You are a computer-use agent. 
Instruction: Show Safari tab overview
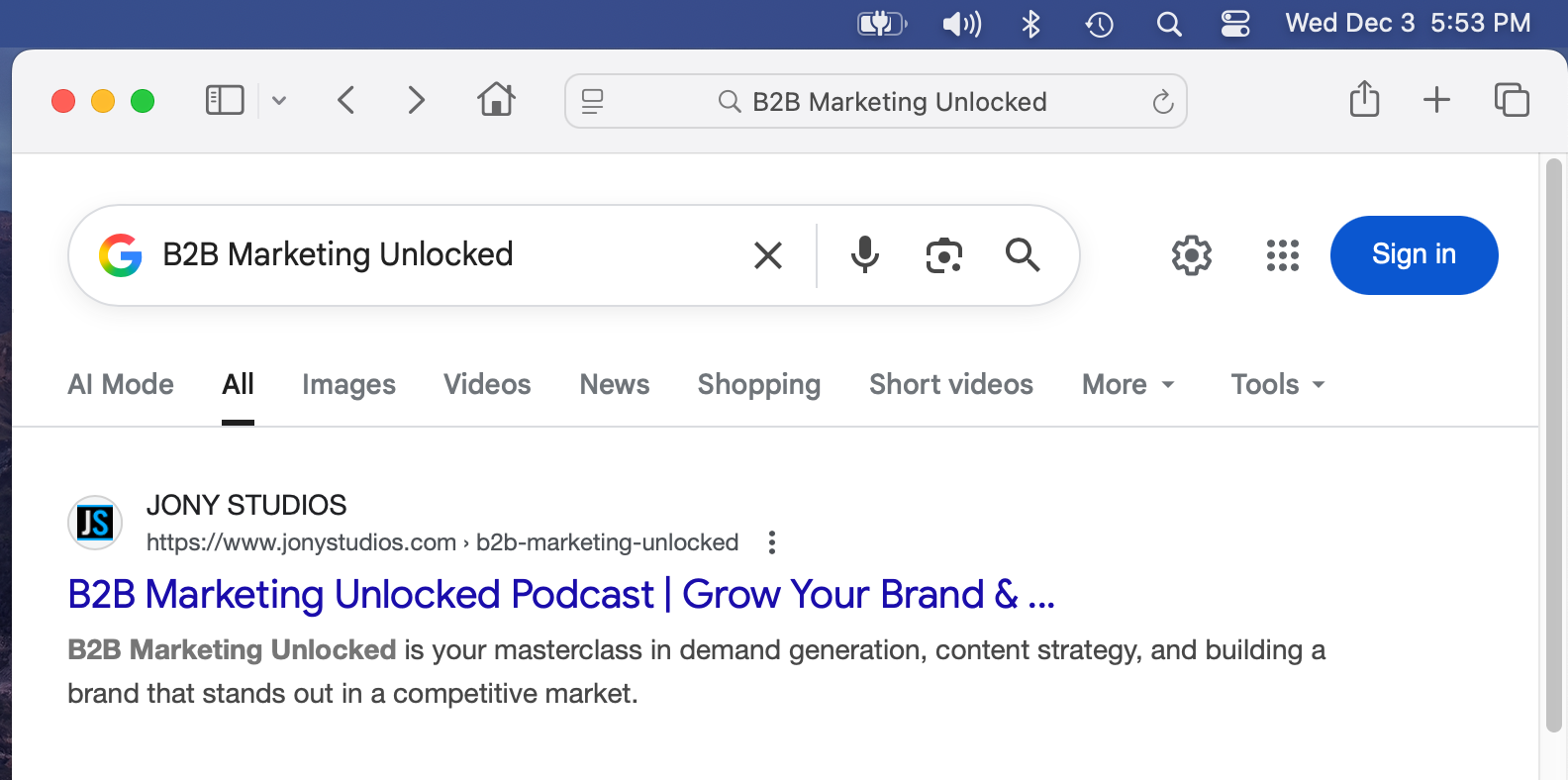coord(1512,100)
